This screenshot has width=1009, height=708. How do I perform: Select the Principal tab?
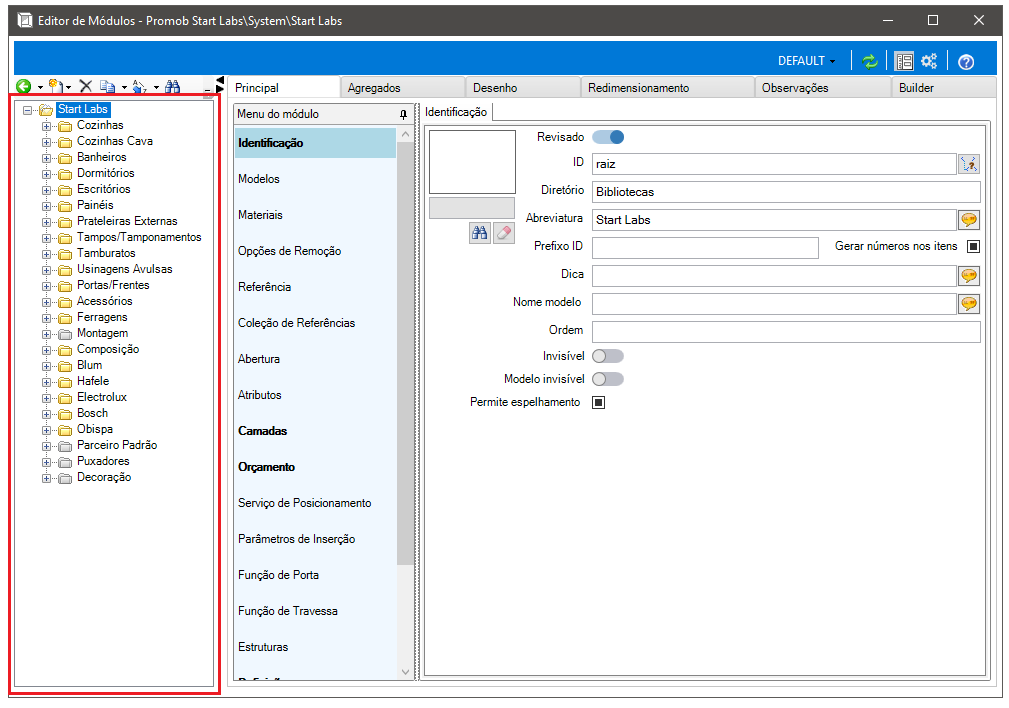284,88
